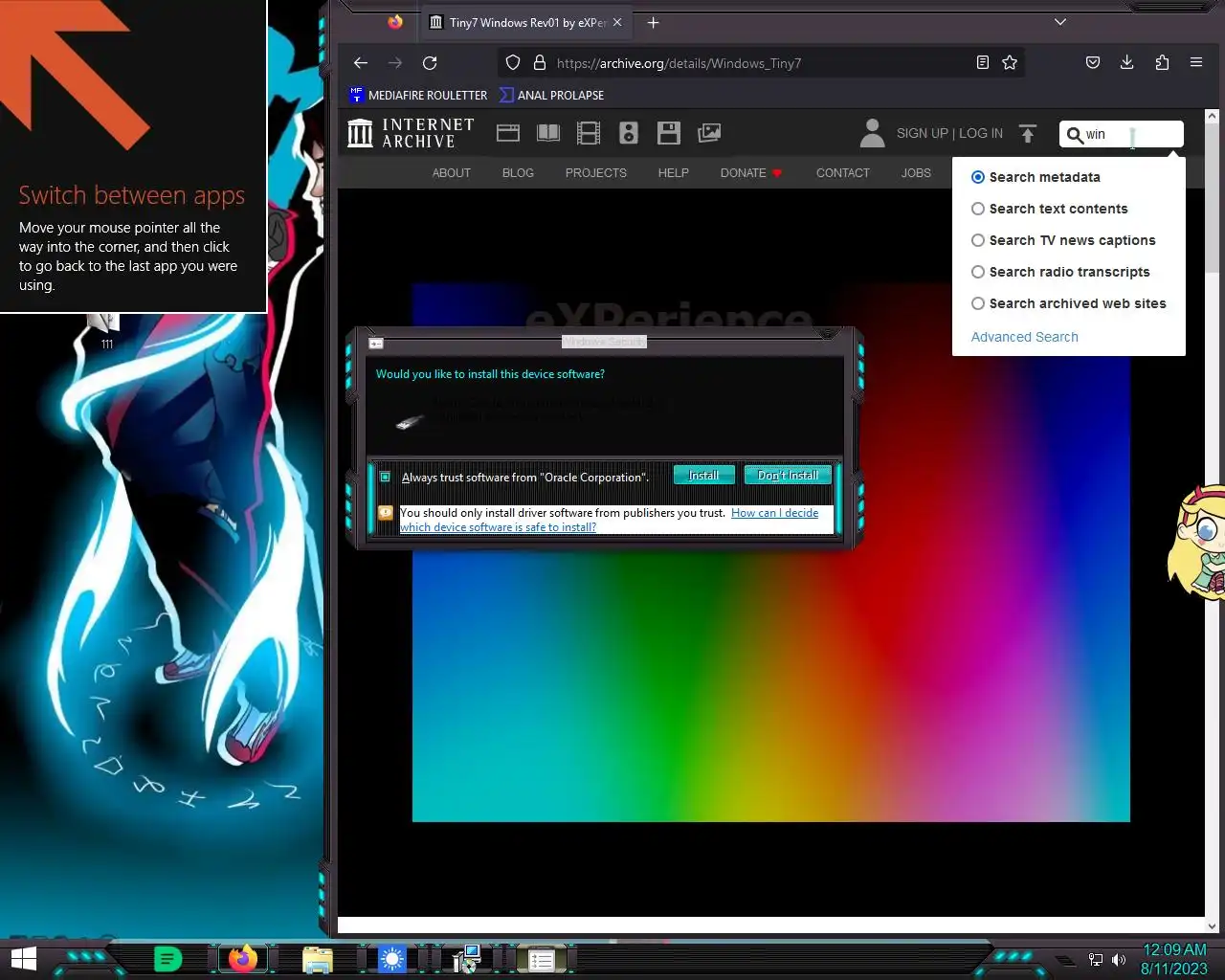Open the MEDIAFIRE ROULETTER bookmark
Viewport: 1225px width, 980px height.
[418, 95]
